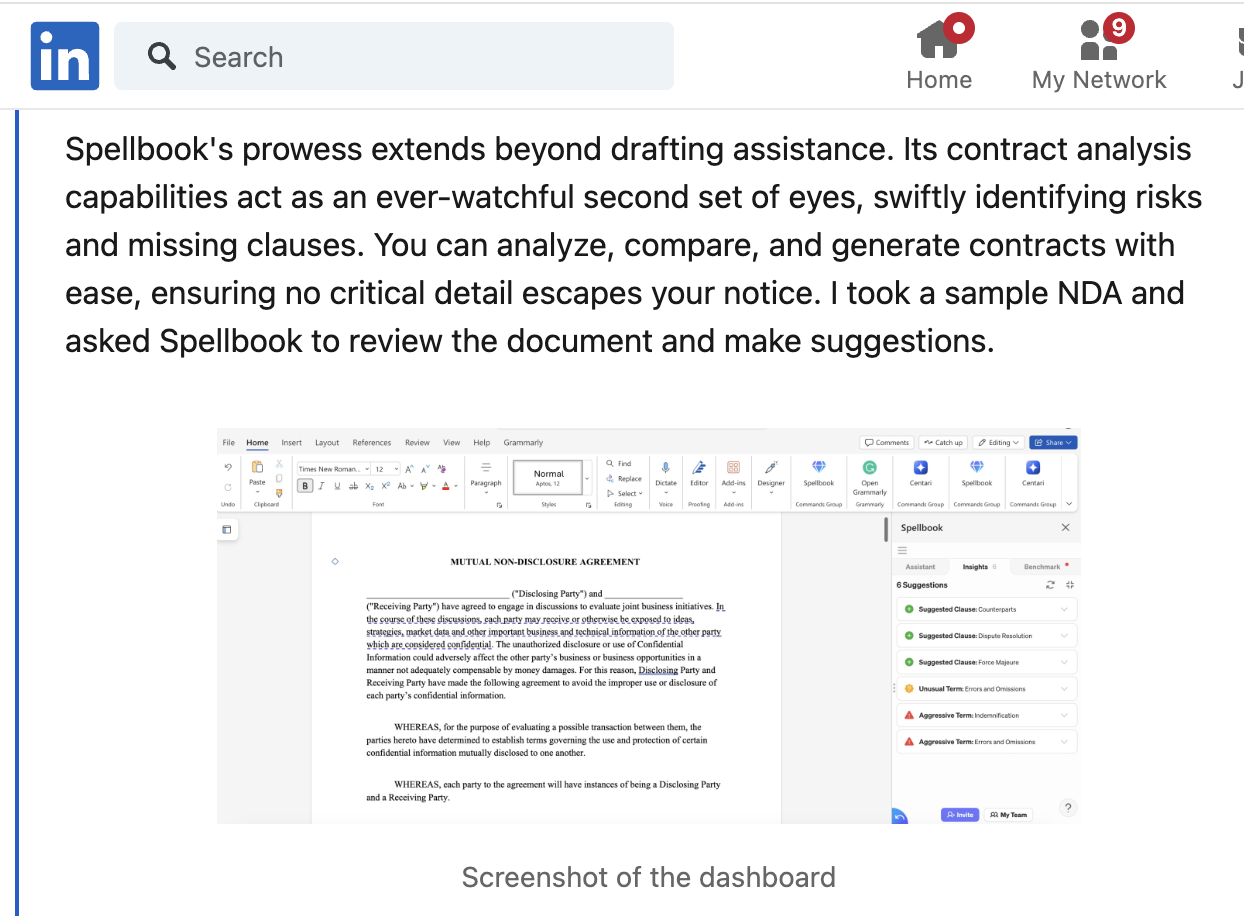
Task: Click the Dictate microphone icon
Action: [665, 467]
